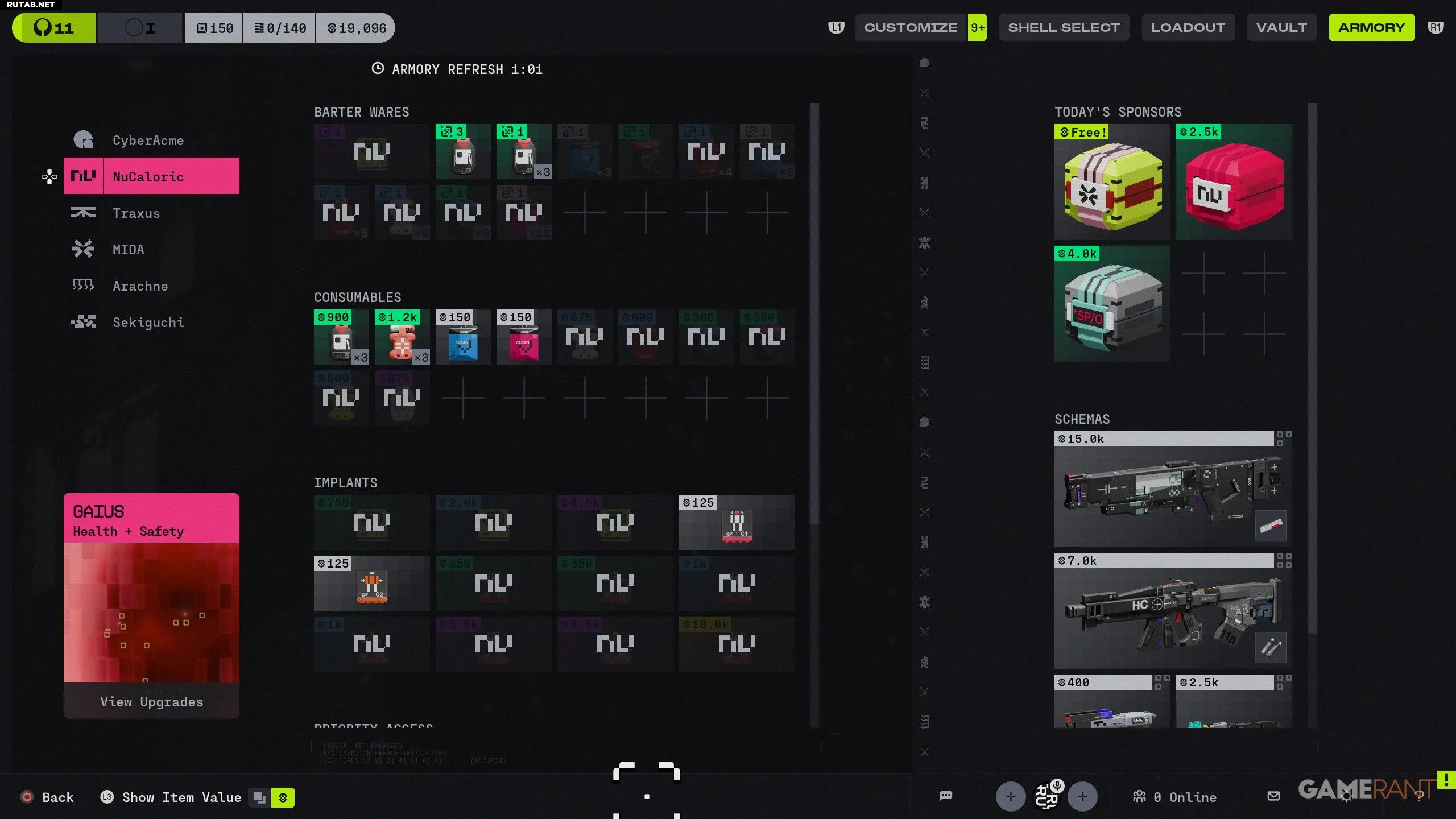Click the 125 credit implant 01 item
1456x819 pixels.
click(737, 522)
